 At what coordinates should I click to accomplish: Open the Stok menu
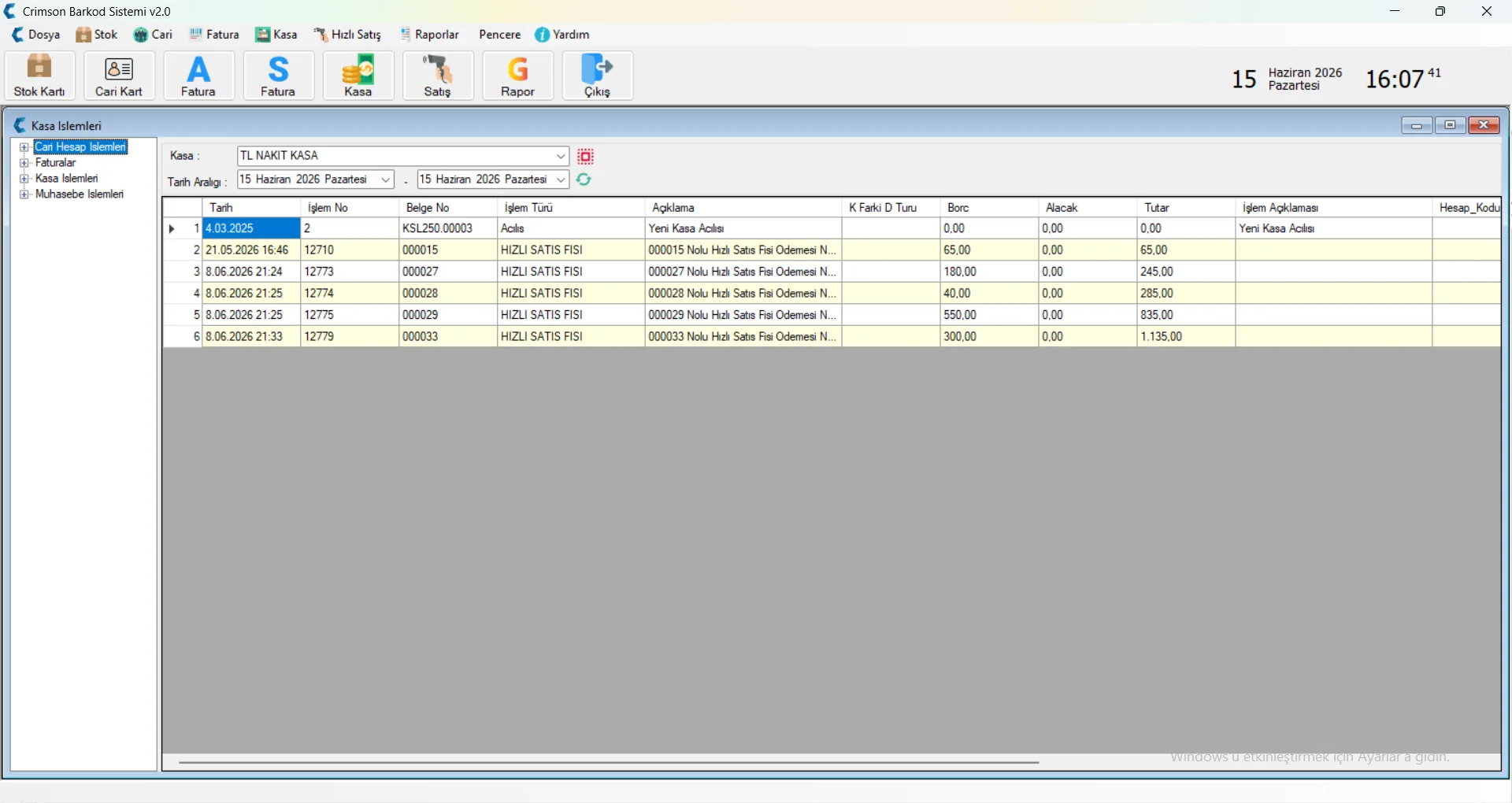97,35
